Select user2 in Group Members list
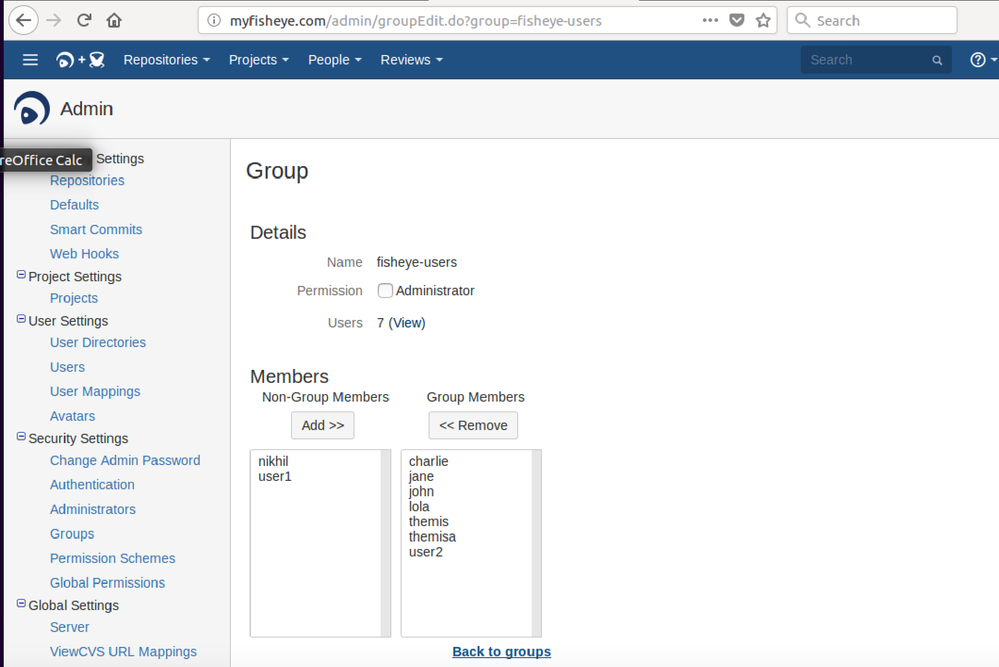Screen dimensions: 999x667 (x=426, y=552)
